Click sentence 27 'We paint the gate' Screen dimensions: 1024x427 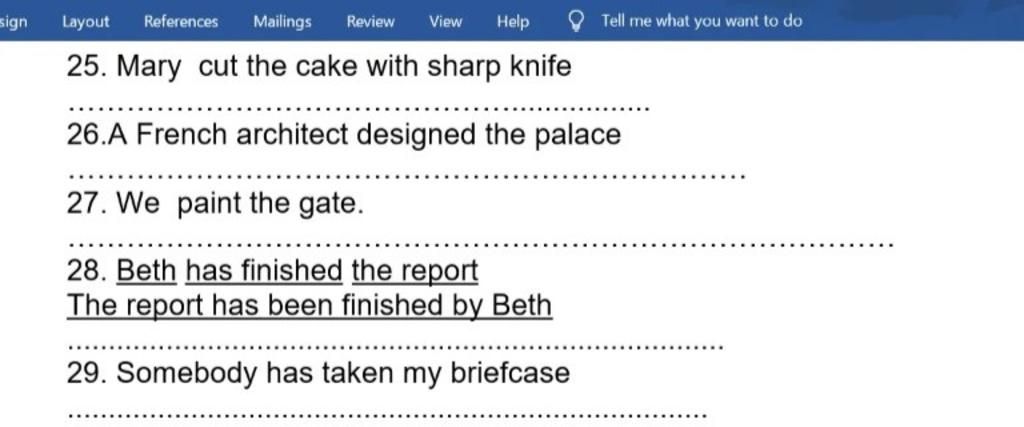pyautogui.click(x=215, y=205)
